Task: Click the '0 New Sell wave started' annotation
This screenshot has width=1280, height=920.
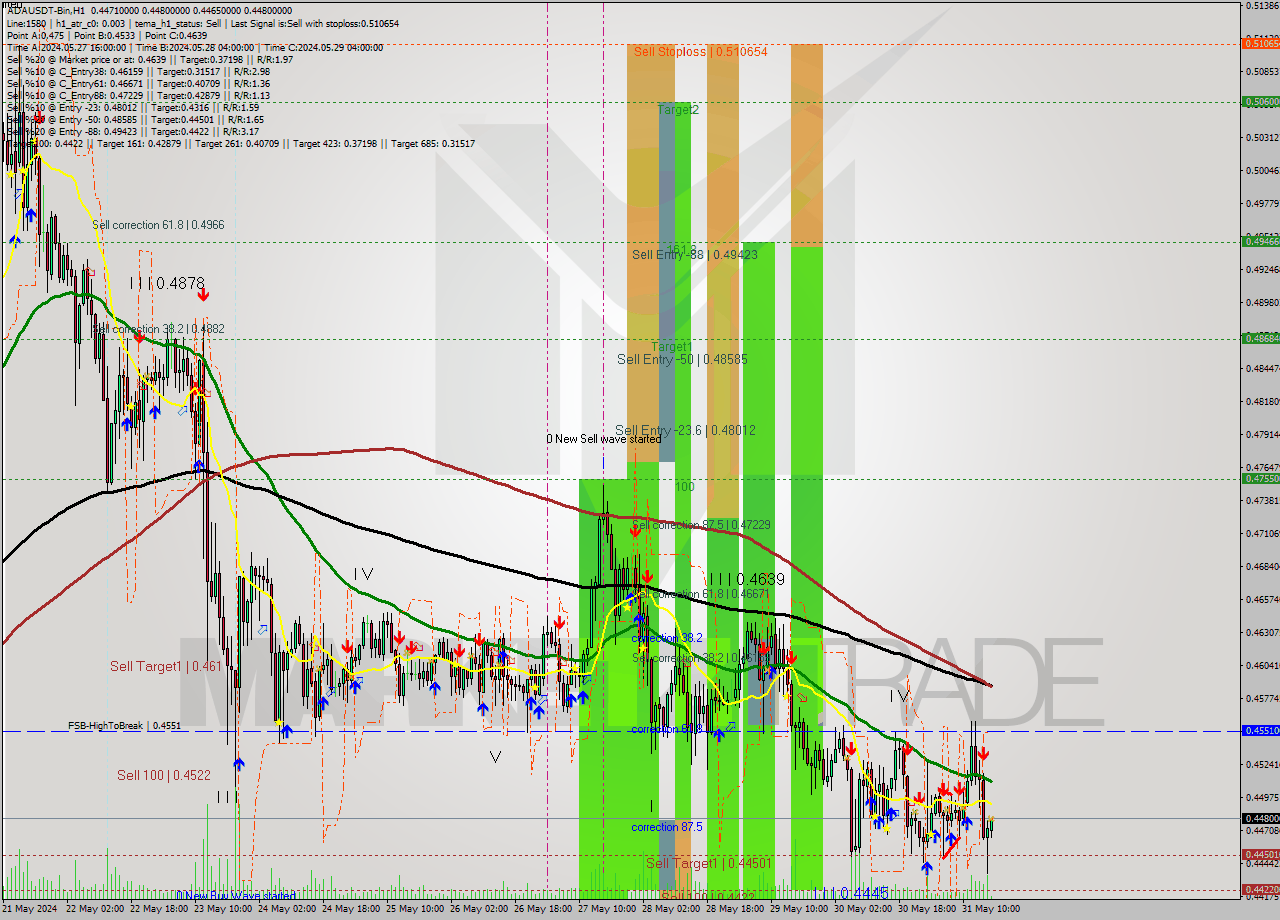Action: (x=603, y=439)
